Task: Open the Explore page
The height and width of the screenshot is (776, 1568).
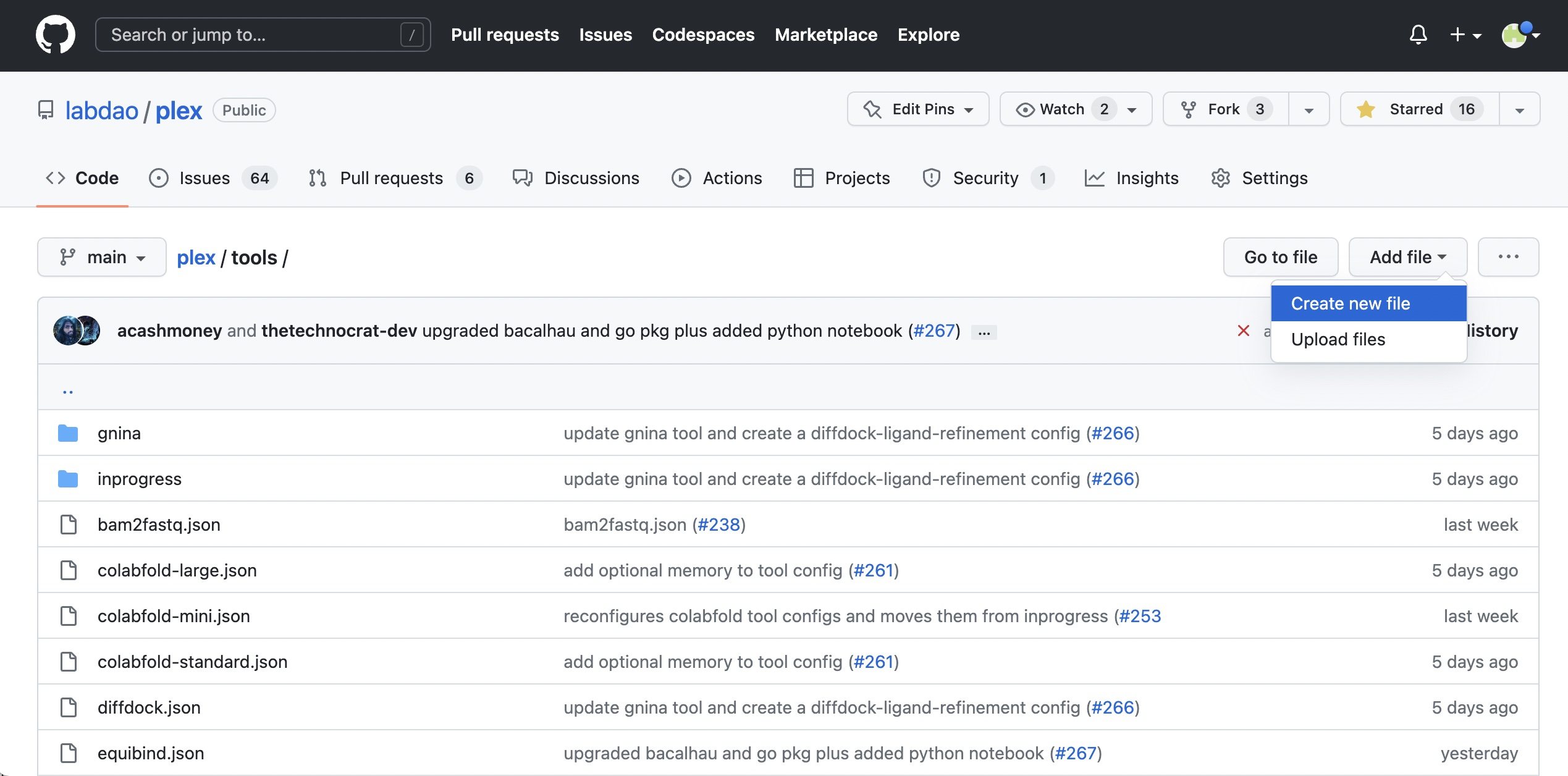Action: point(929,35)
